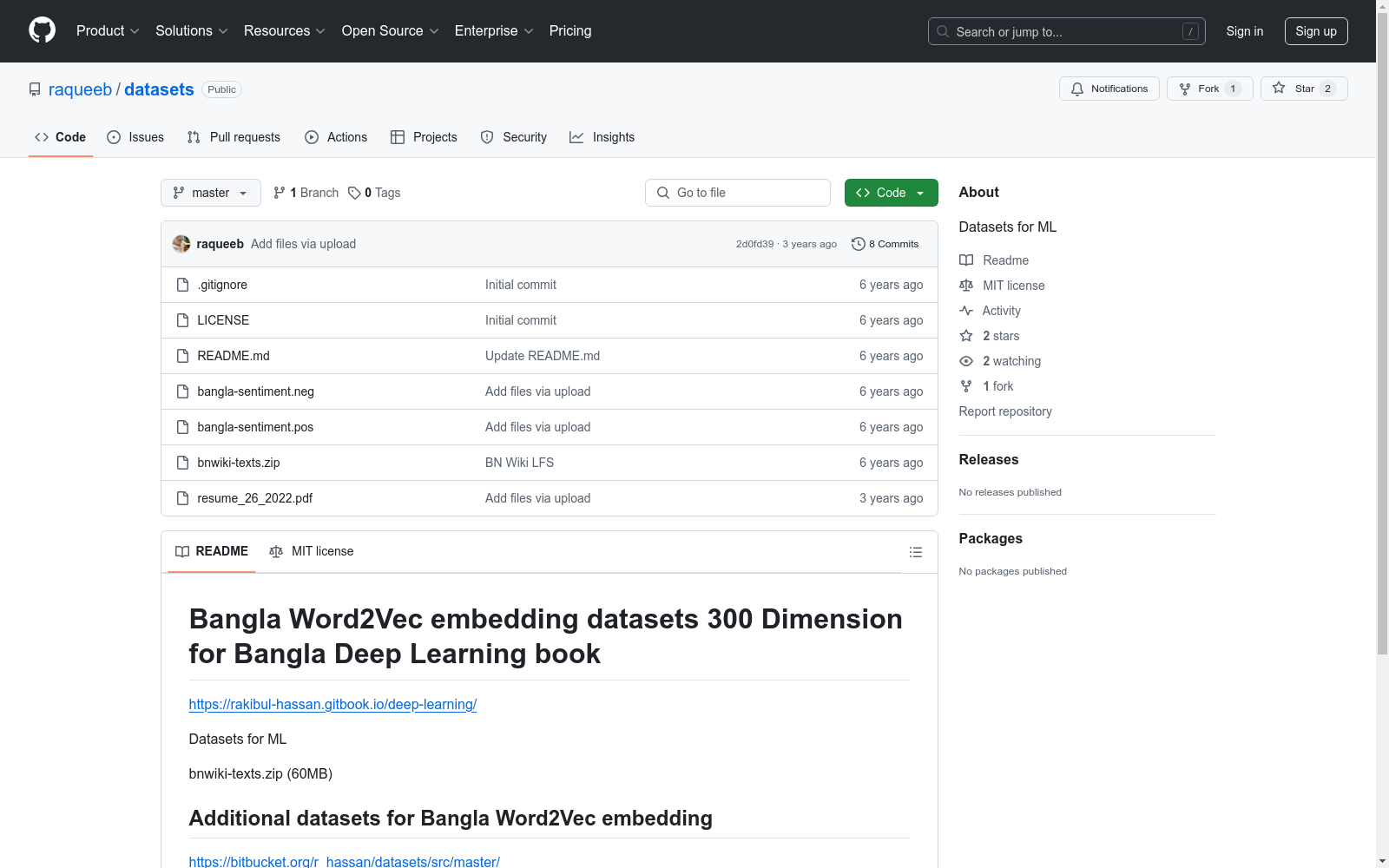
Task: Open the Security tab
Action: tap(514, 137)
